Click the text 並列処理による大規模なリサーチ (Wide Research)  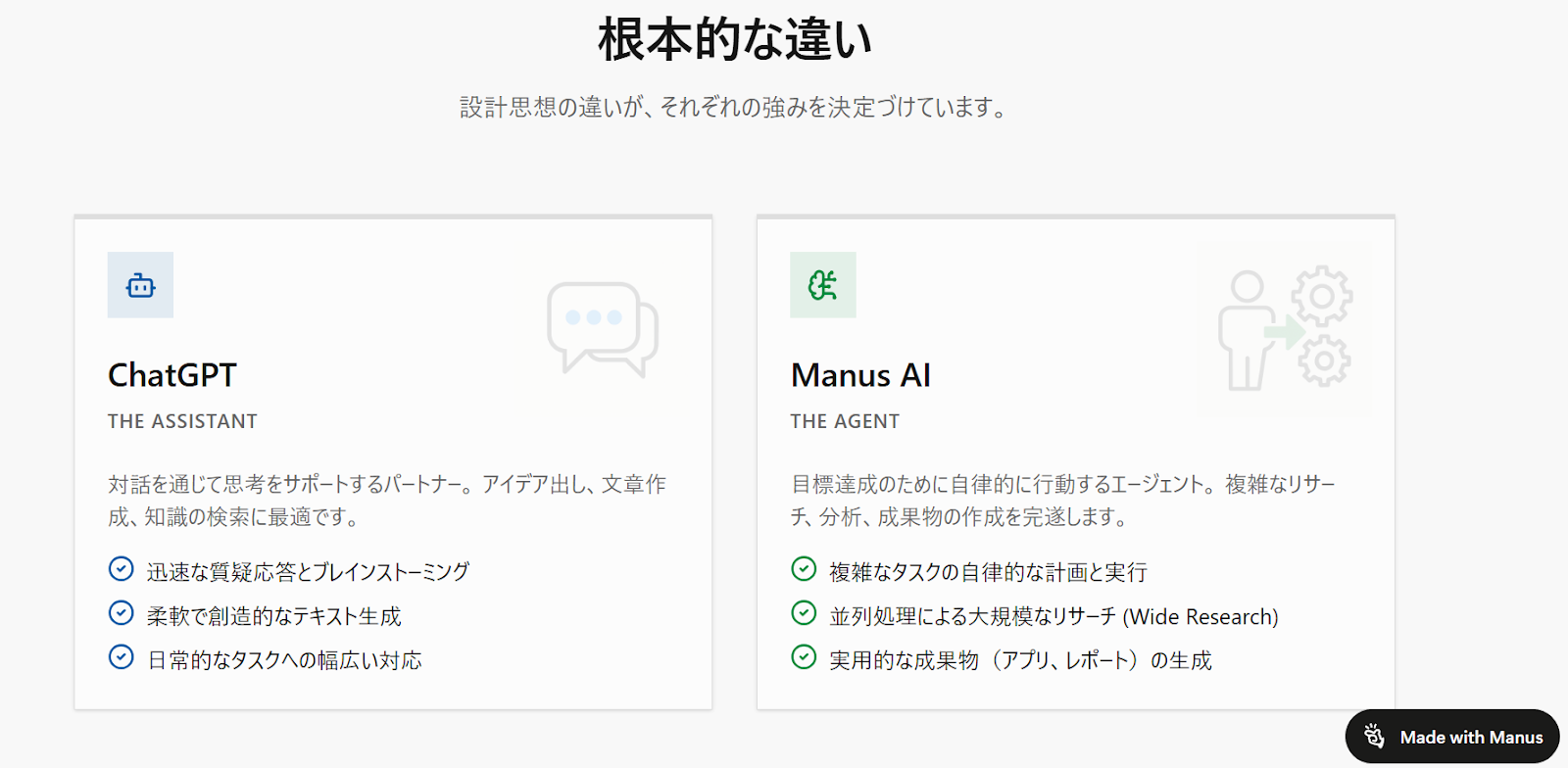pyautogui.click(x=1054, y=616)
